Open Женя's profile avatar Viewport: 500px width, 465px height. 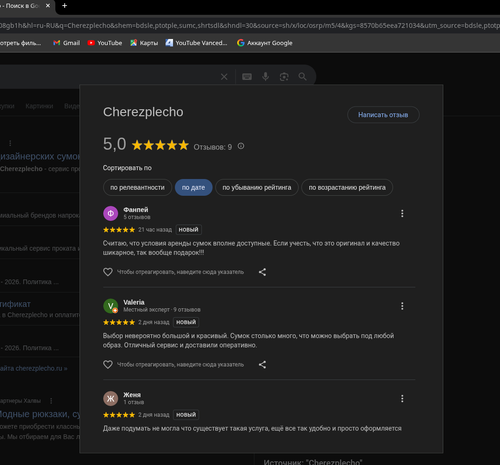point(111,399)
